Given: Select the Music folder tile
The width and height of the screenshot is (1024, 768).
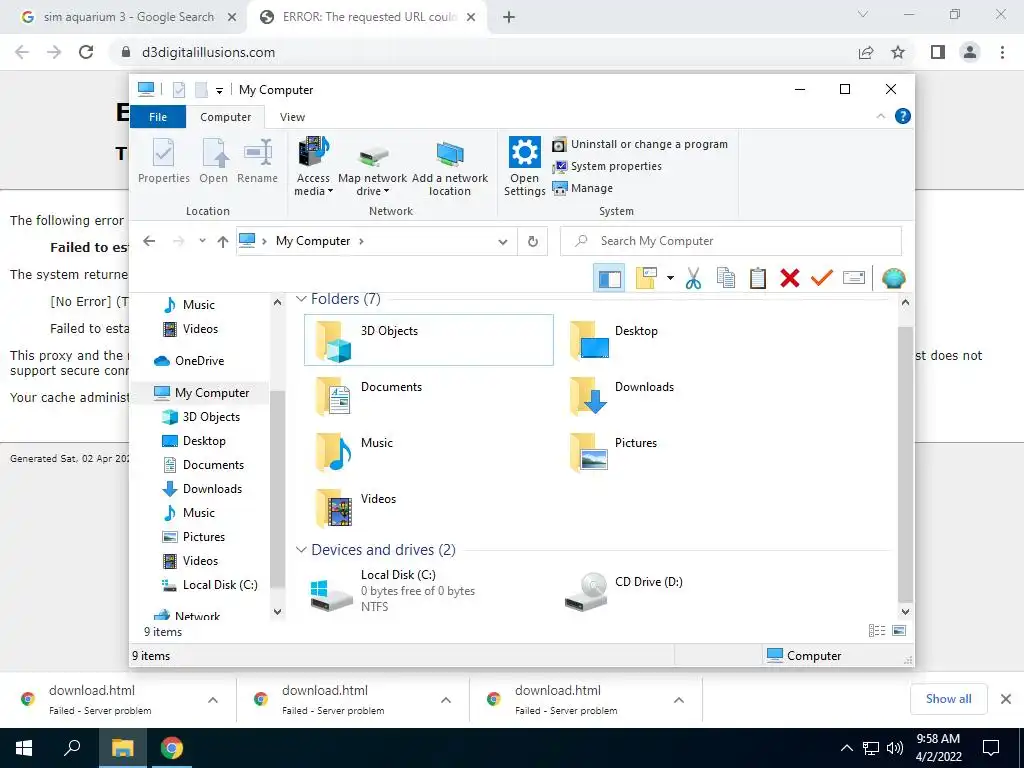Looking at the screenshot, I should click(x=428, y=452).
